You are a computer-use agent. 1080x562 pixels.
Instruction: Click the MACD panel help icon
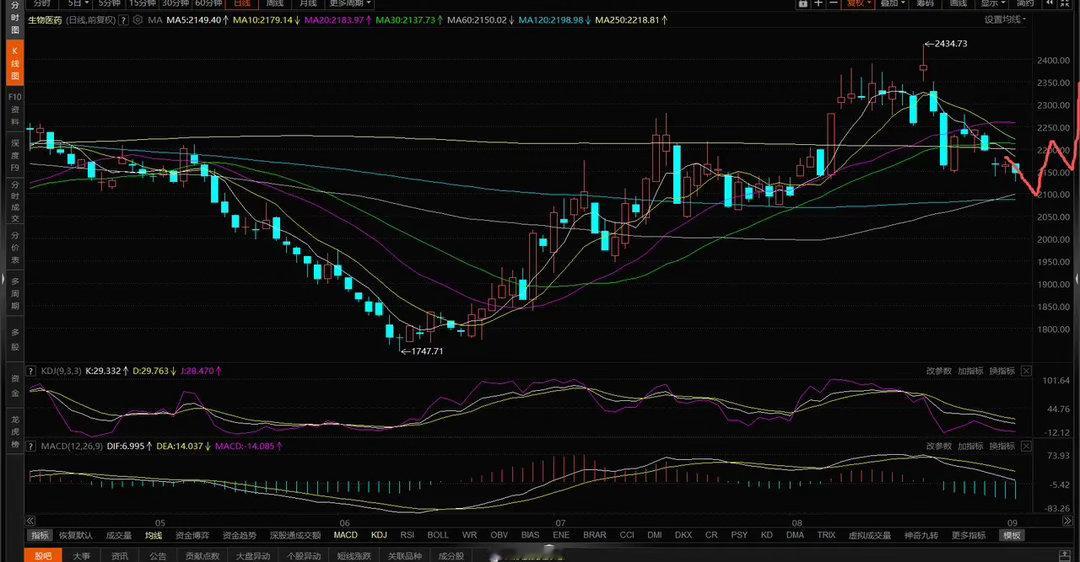coord(31,446)
